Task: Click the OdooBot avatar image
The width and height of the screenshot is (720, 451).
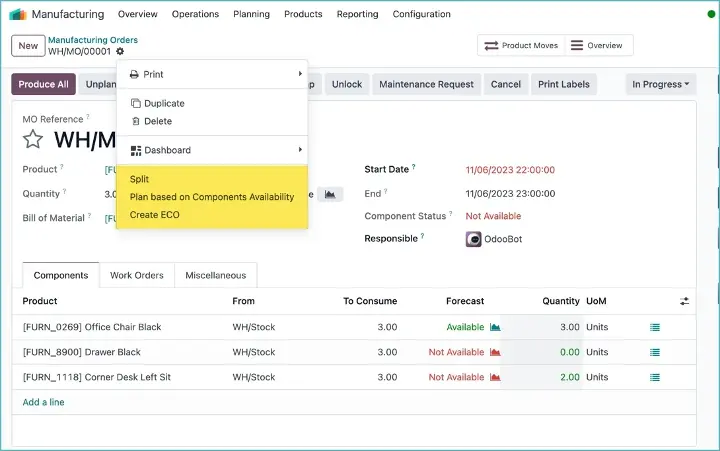Action: pos(473,239)
